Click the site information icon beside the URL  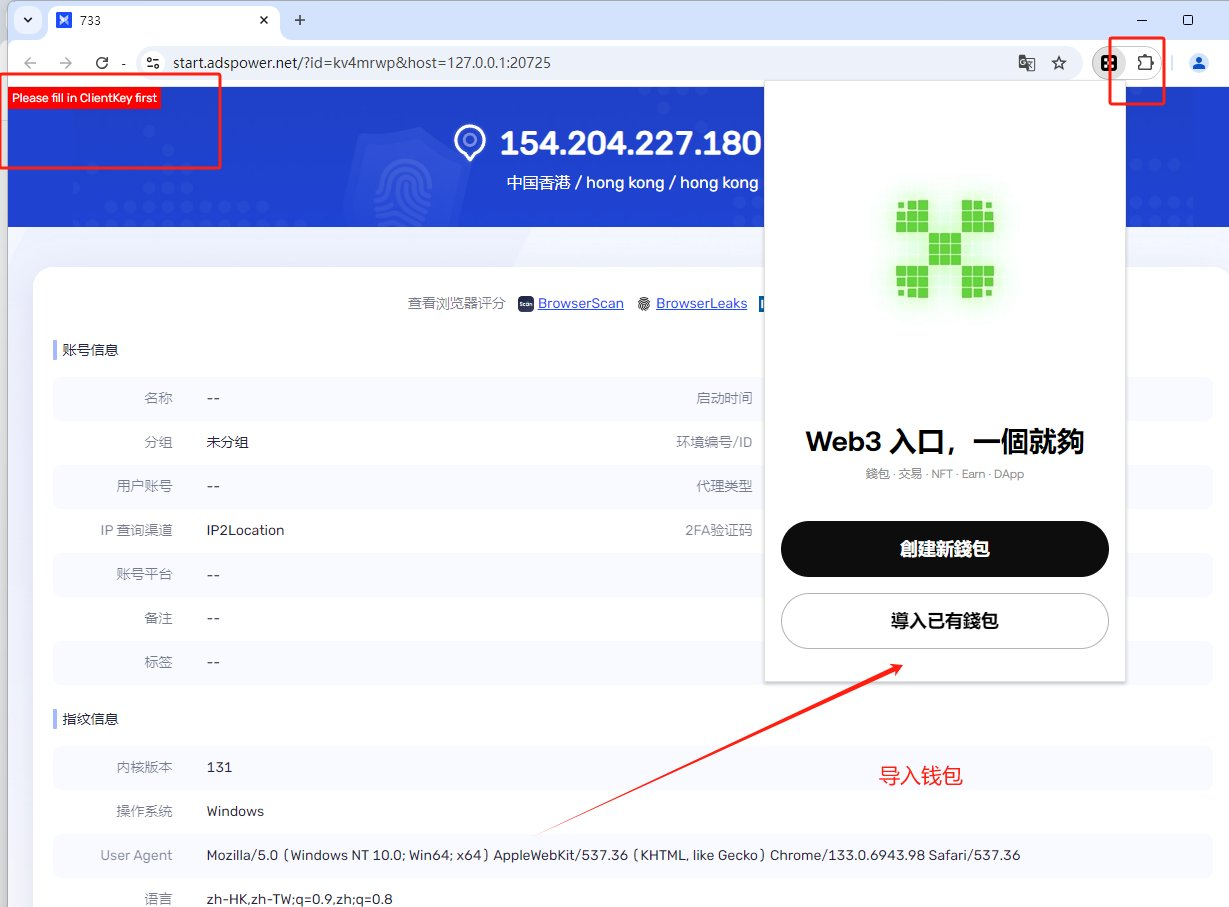(x=152, y=63)
